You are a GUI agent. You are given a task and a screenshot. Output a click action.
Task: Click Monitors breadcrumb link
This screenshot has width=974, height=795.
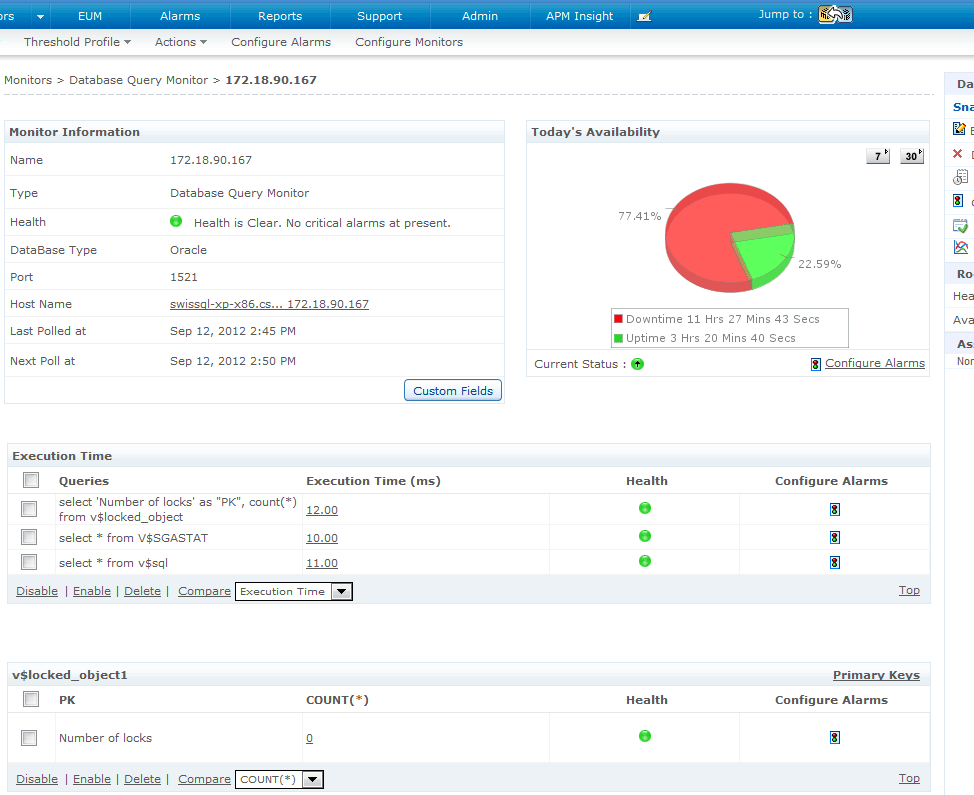coord(28,80)
